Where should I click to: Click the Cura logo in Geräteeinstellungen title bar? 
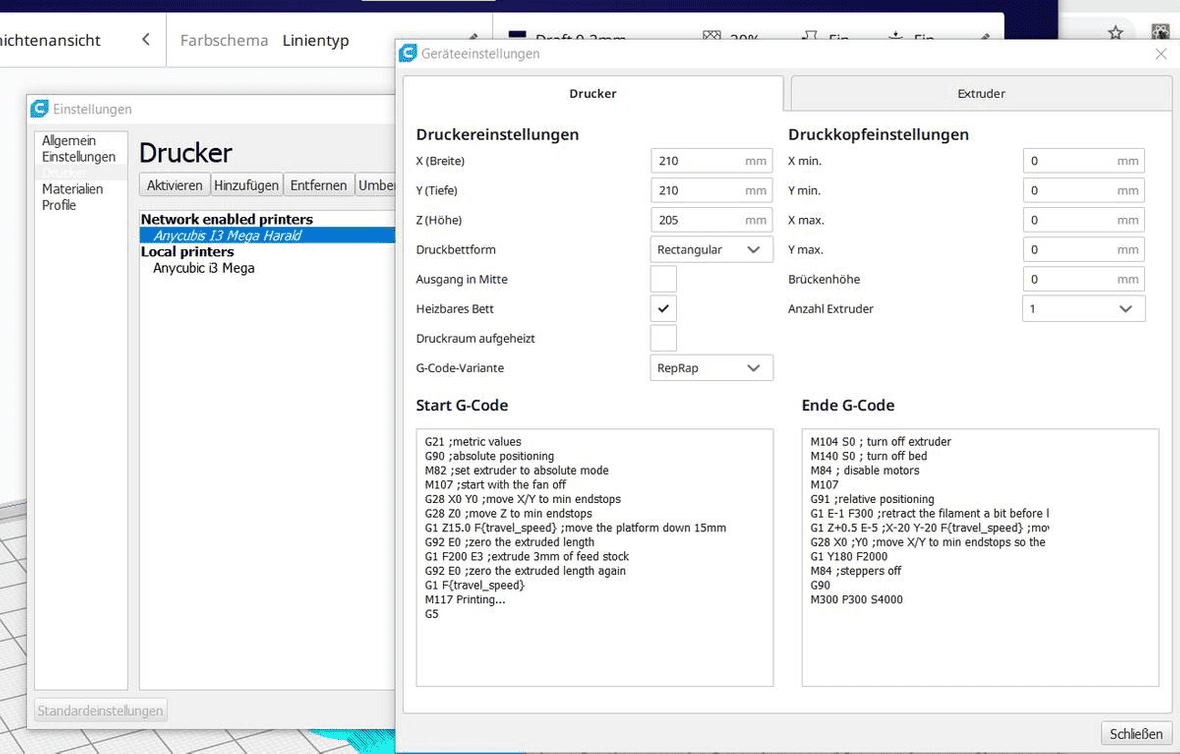(408, 54)
